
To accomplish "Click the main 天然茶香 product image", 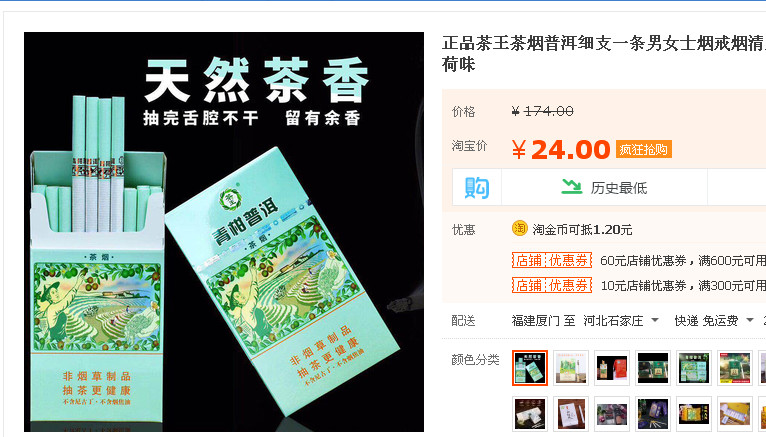I will [224, 232].
